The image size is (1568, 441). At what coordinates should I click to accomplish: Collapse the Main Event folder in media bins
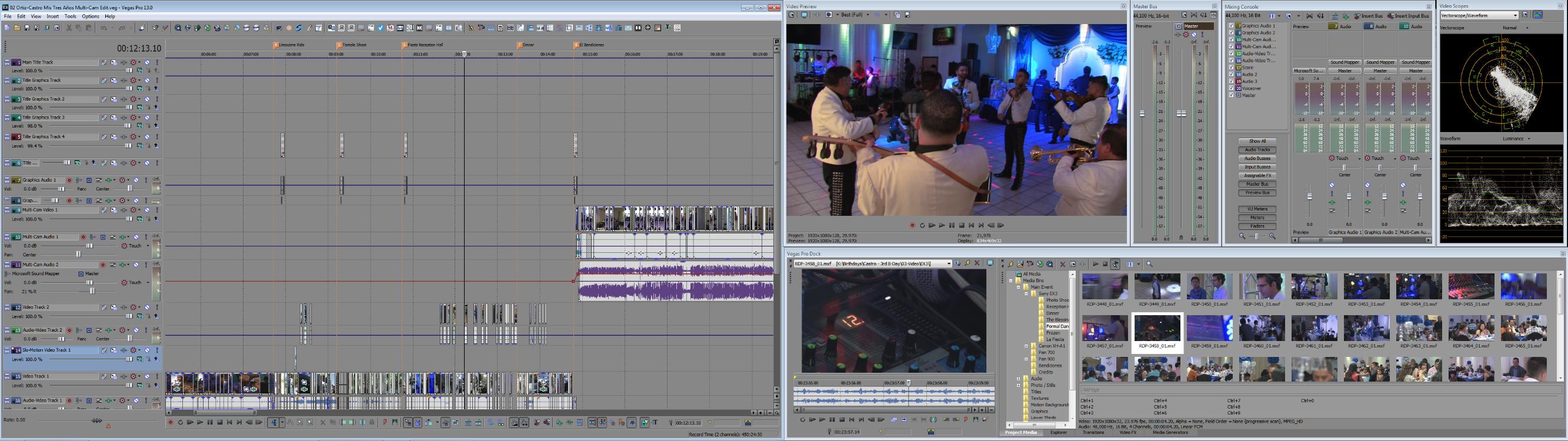(x=1018, y=287)
